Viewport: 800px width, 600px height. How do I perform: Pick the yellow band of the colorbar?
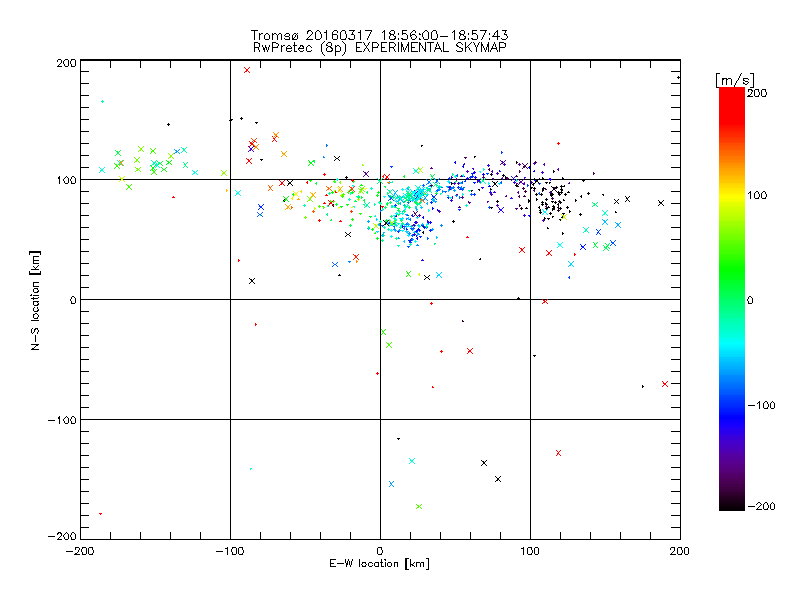[x=732, y=196]
